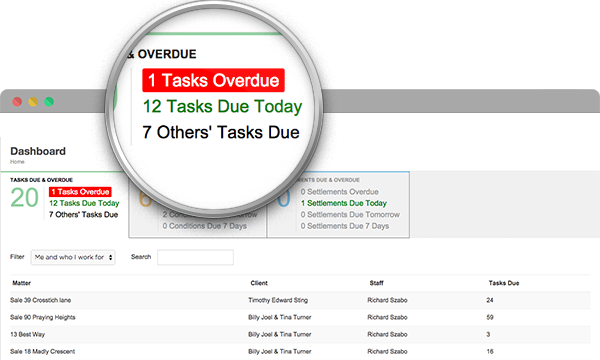600x360 pixels.
Task: Click the yellow minimize window button
Action: (33, 102)
